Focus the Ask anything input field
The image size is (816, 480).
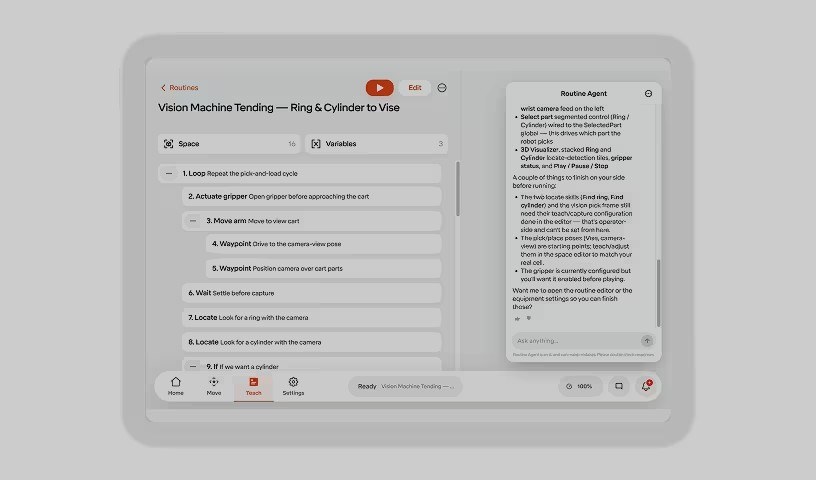click(577, 340)
